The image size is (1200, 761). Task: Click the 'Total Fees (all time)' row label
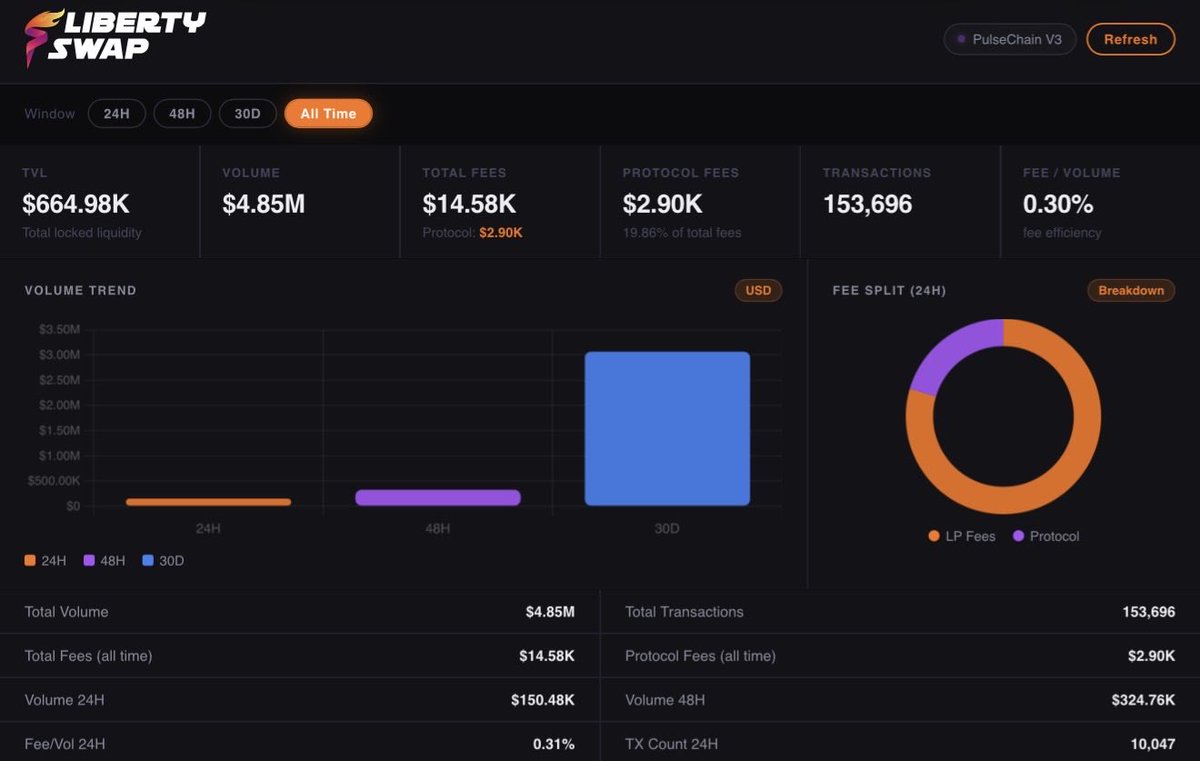point(88,656)
